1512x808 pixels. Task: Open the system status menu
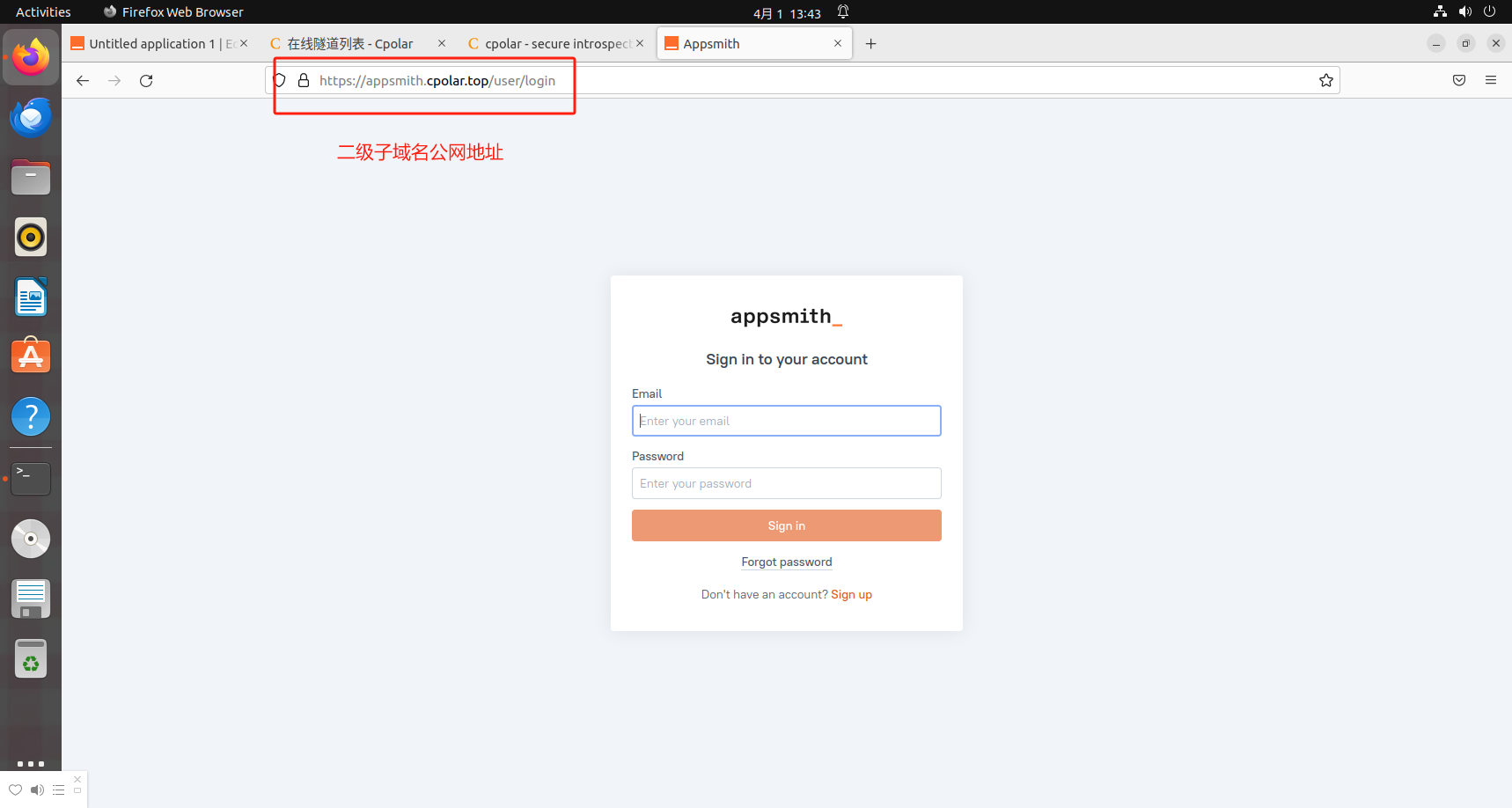coord(1464,12)
